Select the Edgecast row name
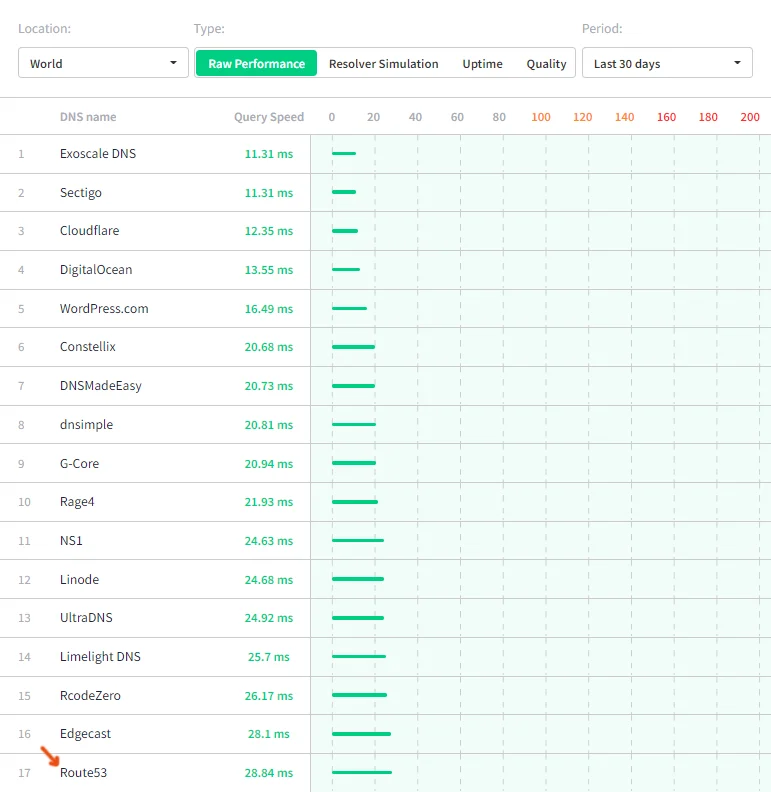Viewport: 771px width, 792px height. click(85, 733)
